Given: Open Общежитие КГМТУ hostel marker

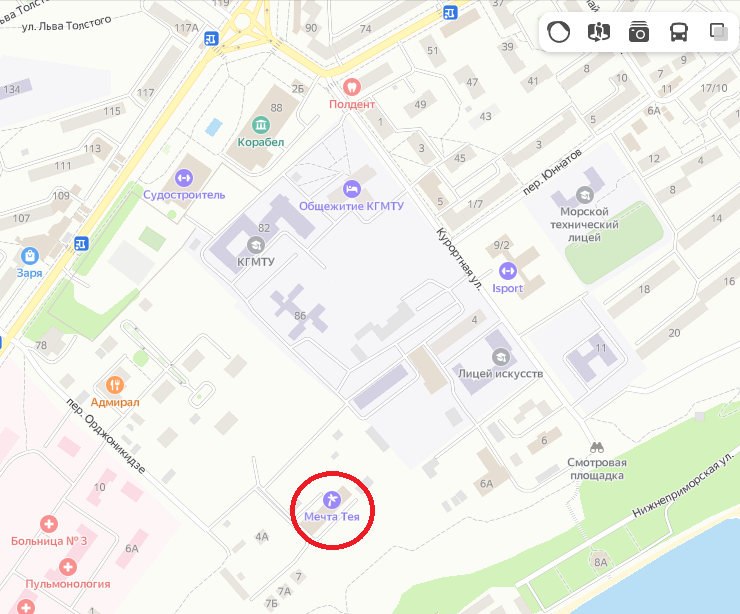Looking at the screenshot, I should click(x=352, y=189).
